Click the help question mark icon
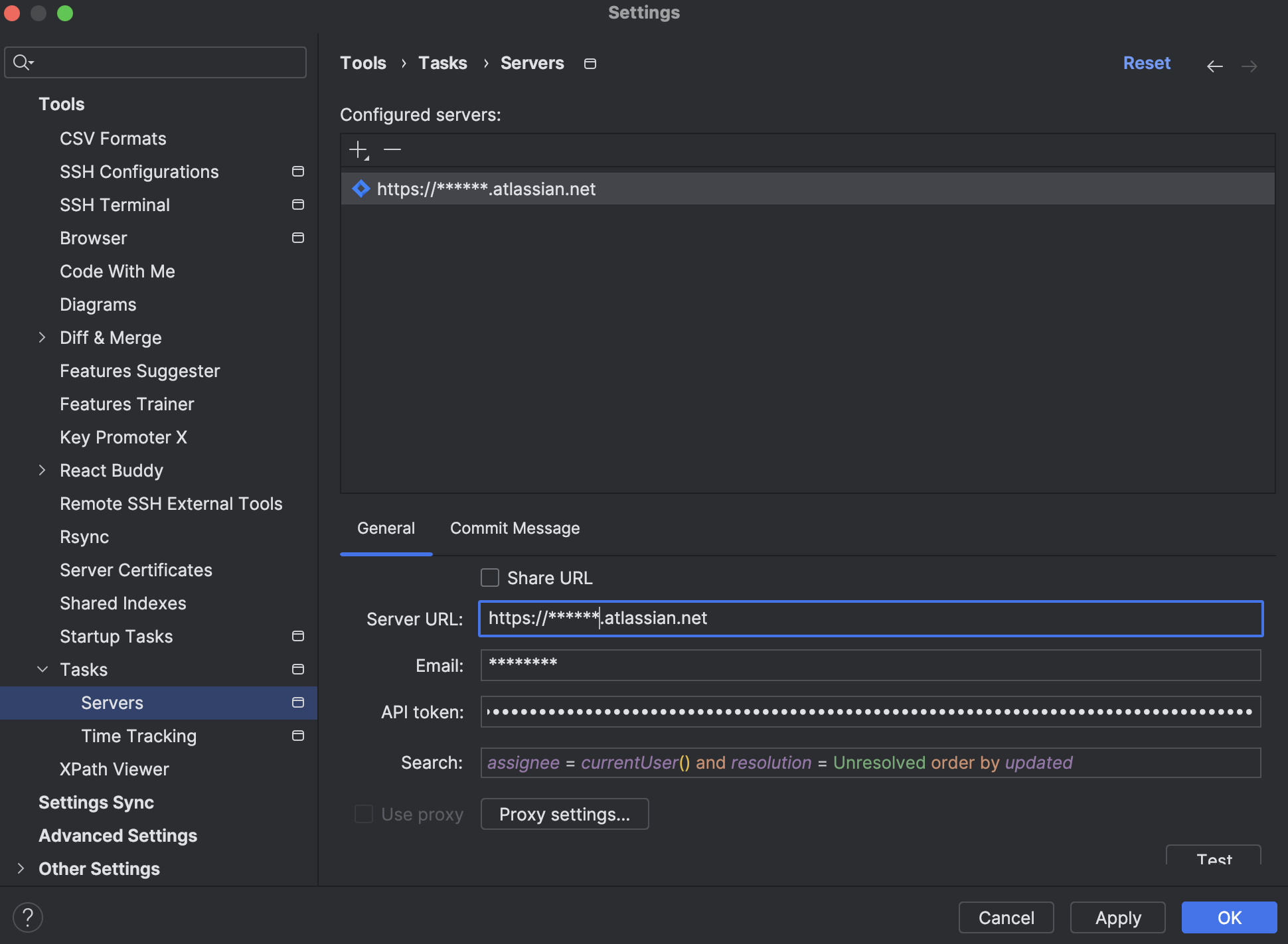This screenshot has width=1288, height=944. [28, 917]
